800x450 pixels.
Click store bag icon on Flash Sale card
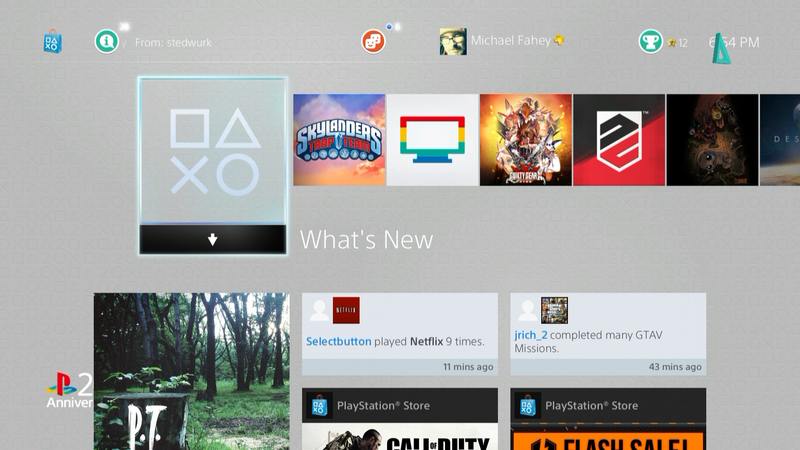point(528,406)
